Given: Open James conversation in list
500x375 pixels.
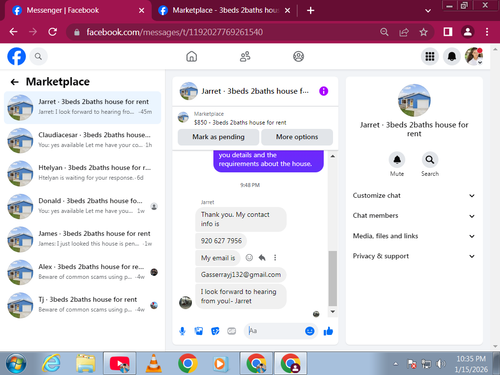Looking at the screenshot, I should click(82, 239).
